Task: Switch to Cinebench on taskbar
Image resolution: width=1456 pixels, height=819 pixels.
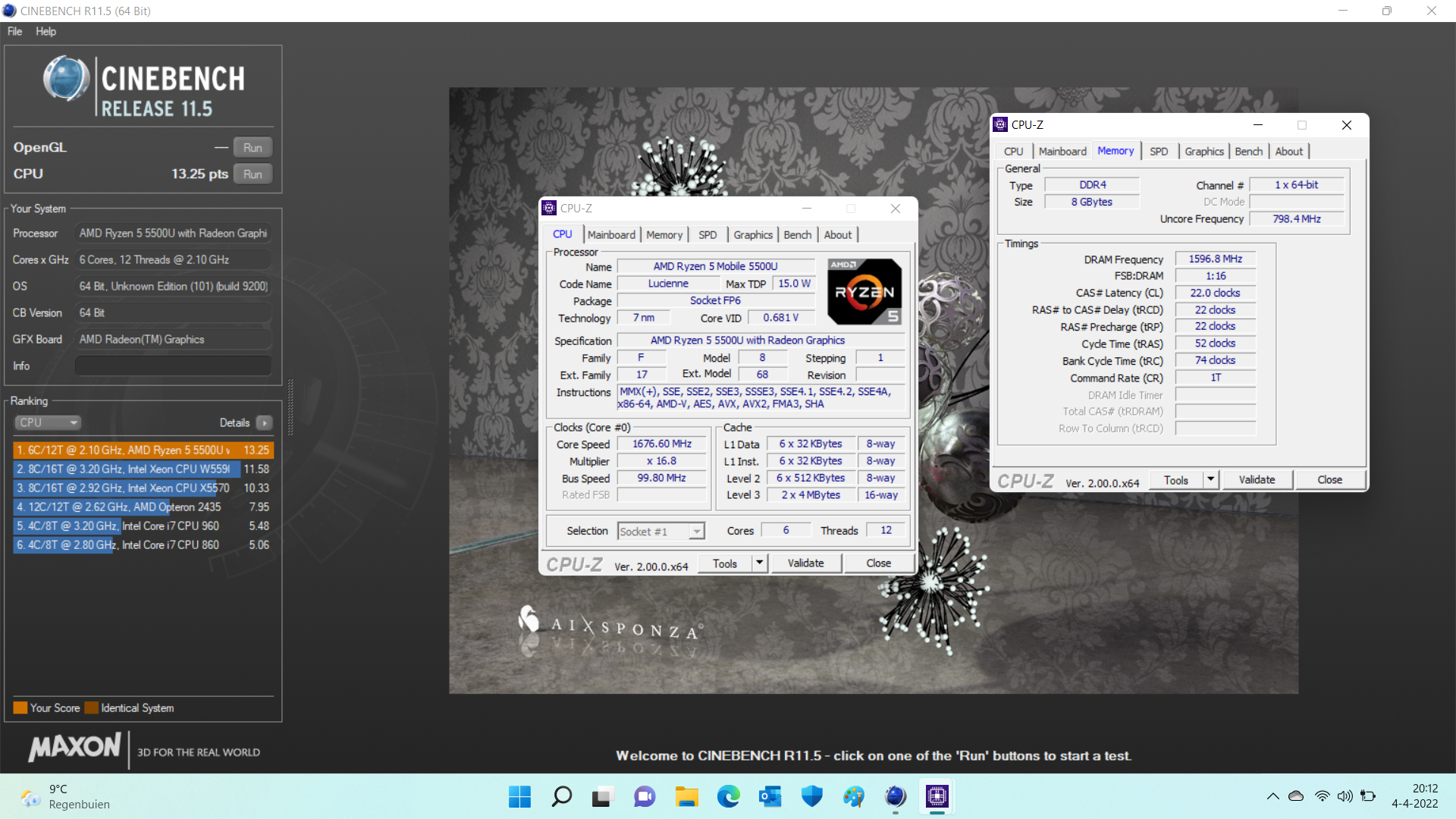Action: pos(896,796)
